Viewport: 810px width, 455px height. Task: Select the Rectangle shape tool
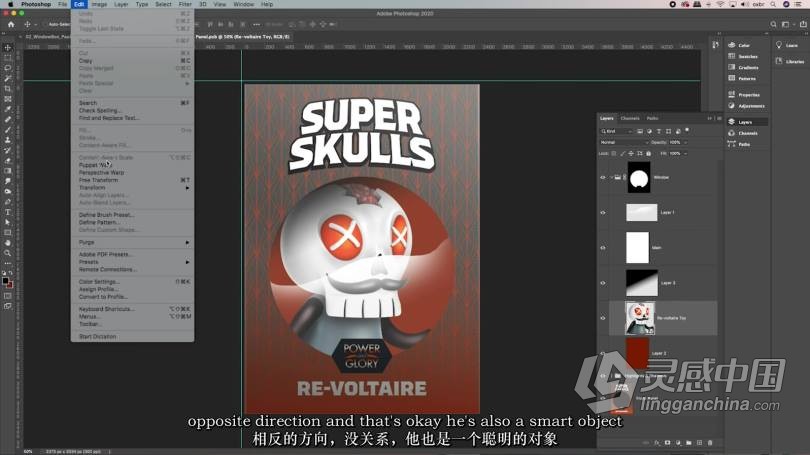click(x=7, y=232)
